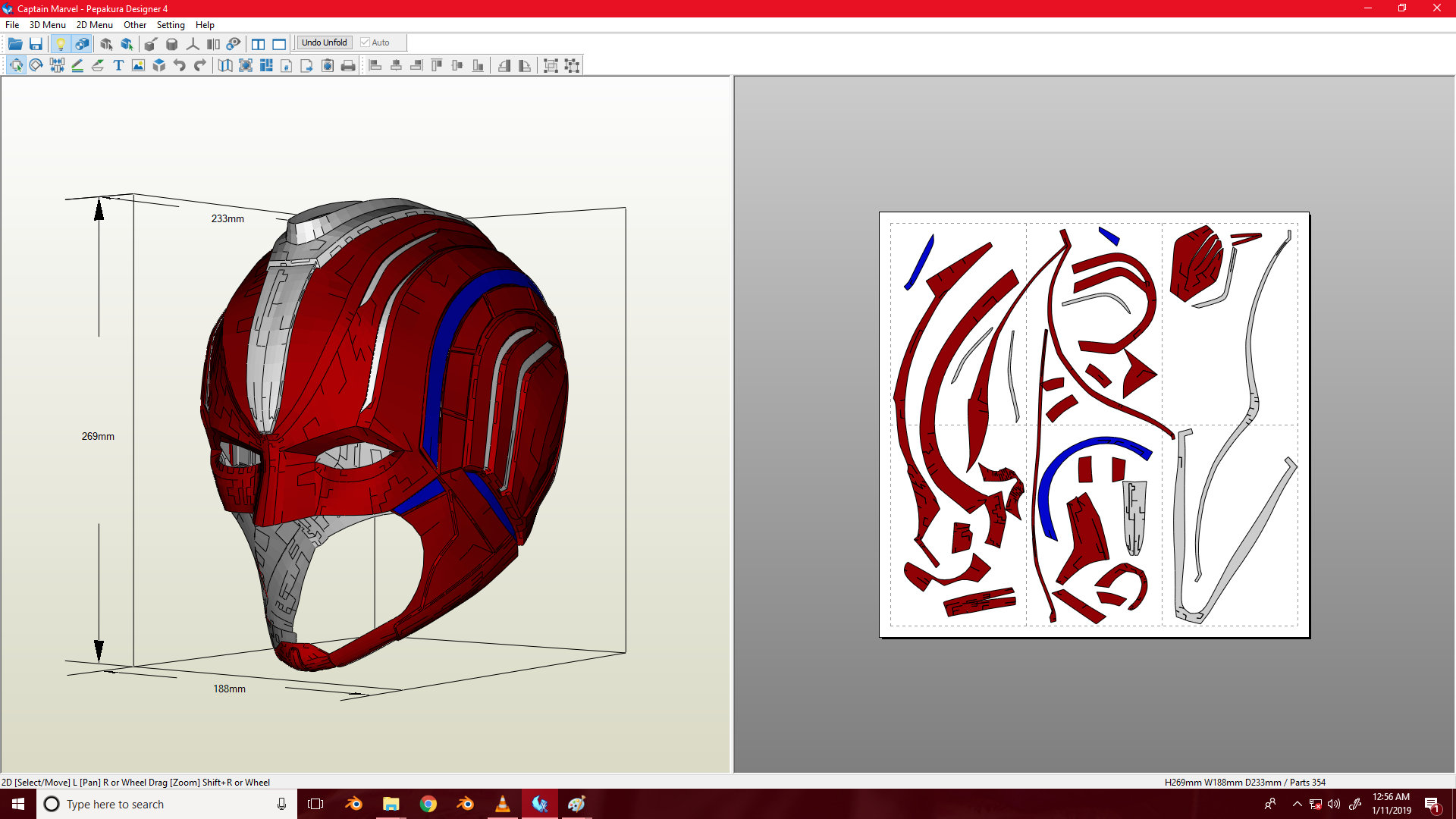Screen dimensions: 1456x819
Task: Select the blue cube with cursor tool
Action: pyautogui.click(x=127, y=43)
